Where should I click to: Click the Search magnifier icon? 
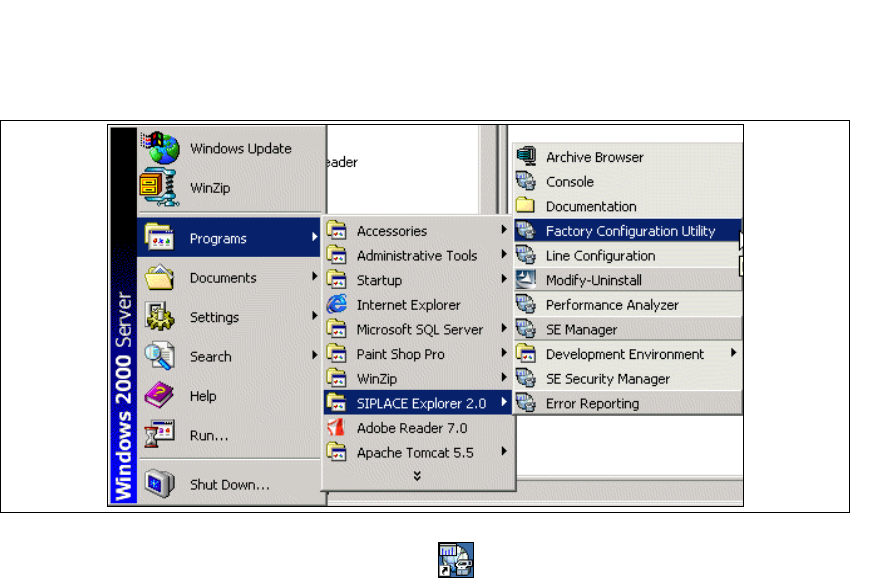coord(159,356)
